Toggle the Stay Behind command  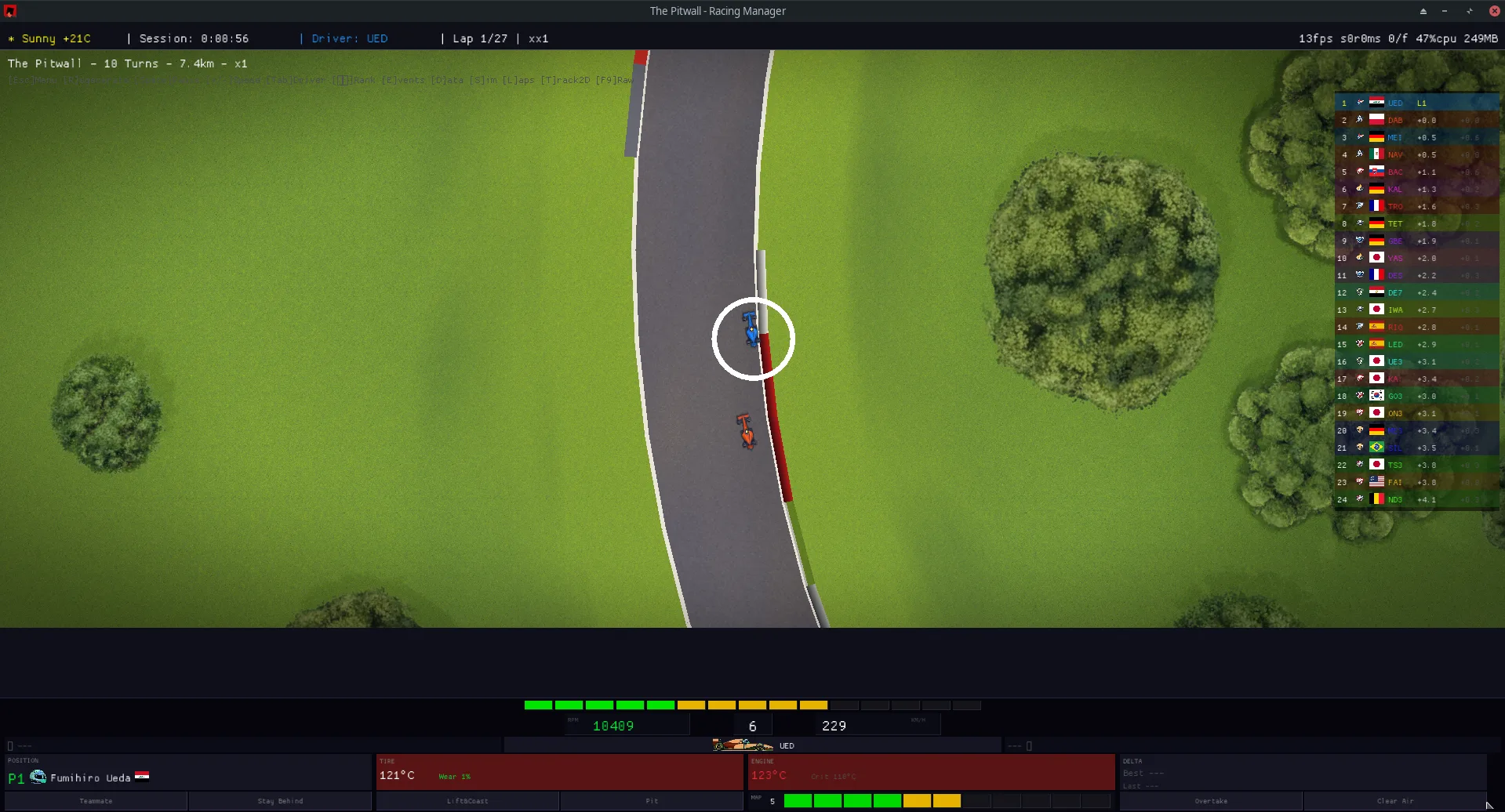pos(280,800)
